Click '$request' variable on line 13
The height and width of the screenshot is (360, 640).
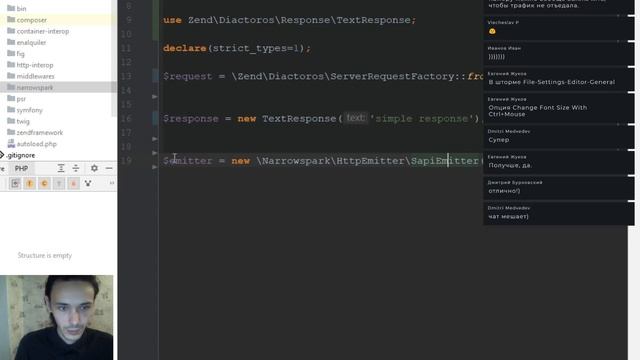coord(188,76)
